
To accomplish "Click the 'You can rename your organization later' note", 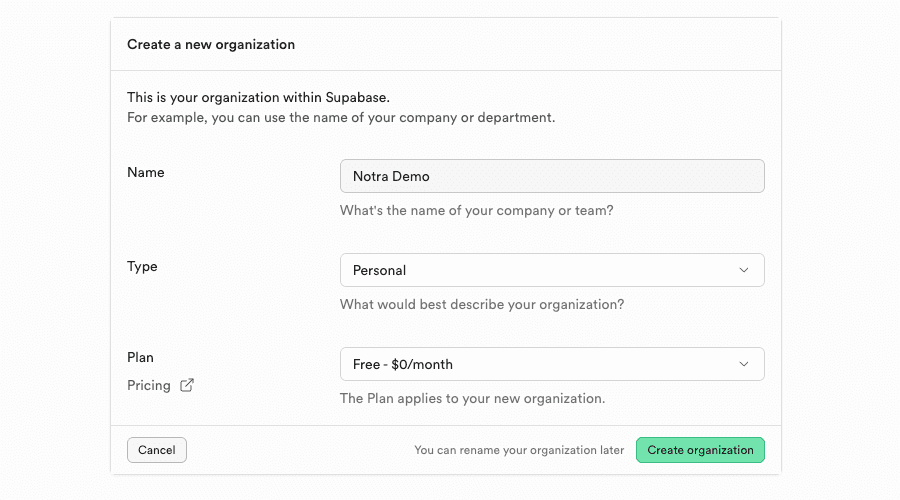I will (x=519, y=450).
